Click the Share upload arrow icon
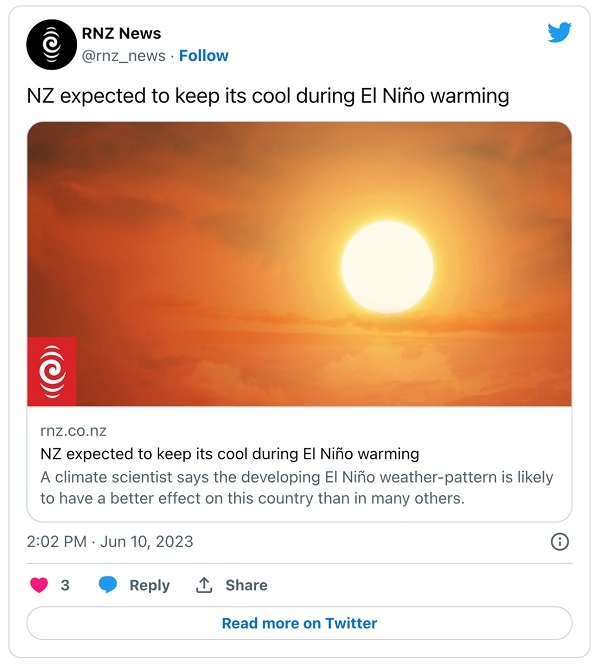 click(204, 585)
